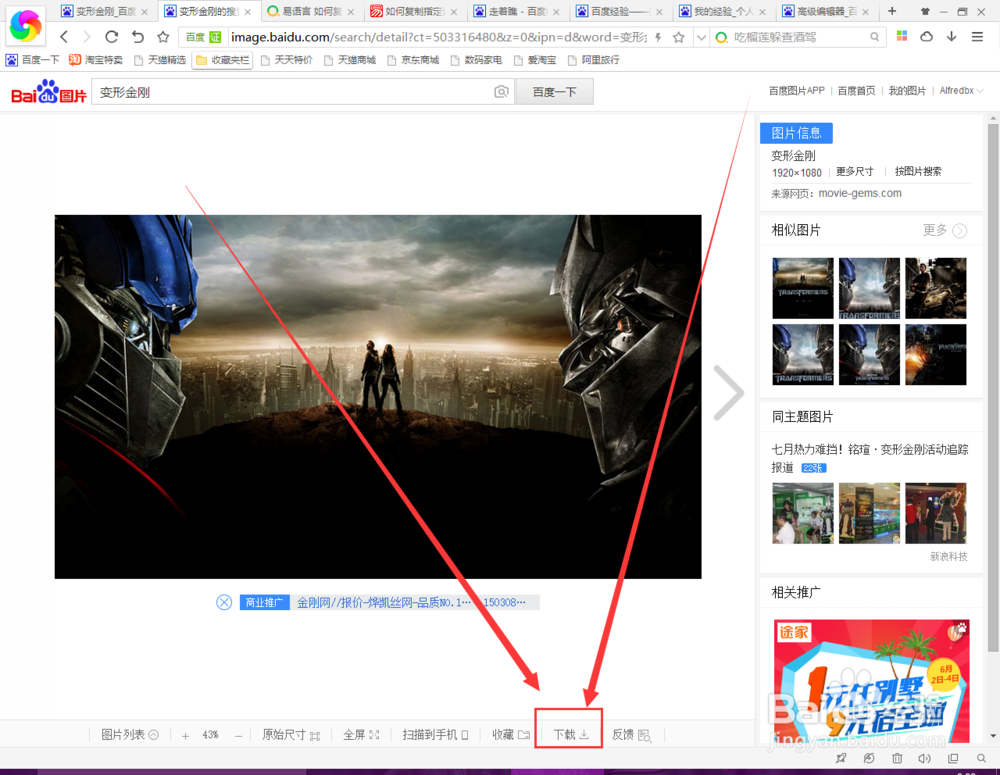Screen dimensions: 1000x775
Task: Click the lightning speed mode icon
Action: [658, 38]
